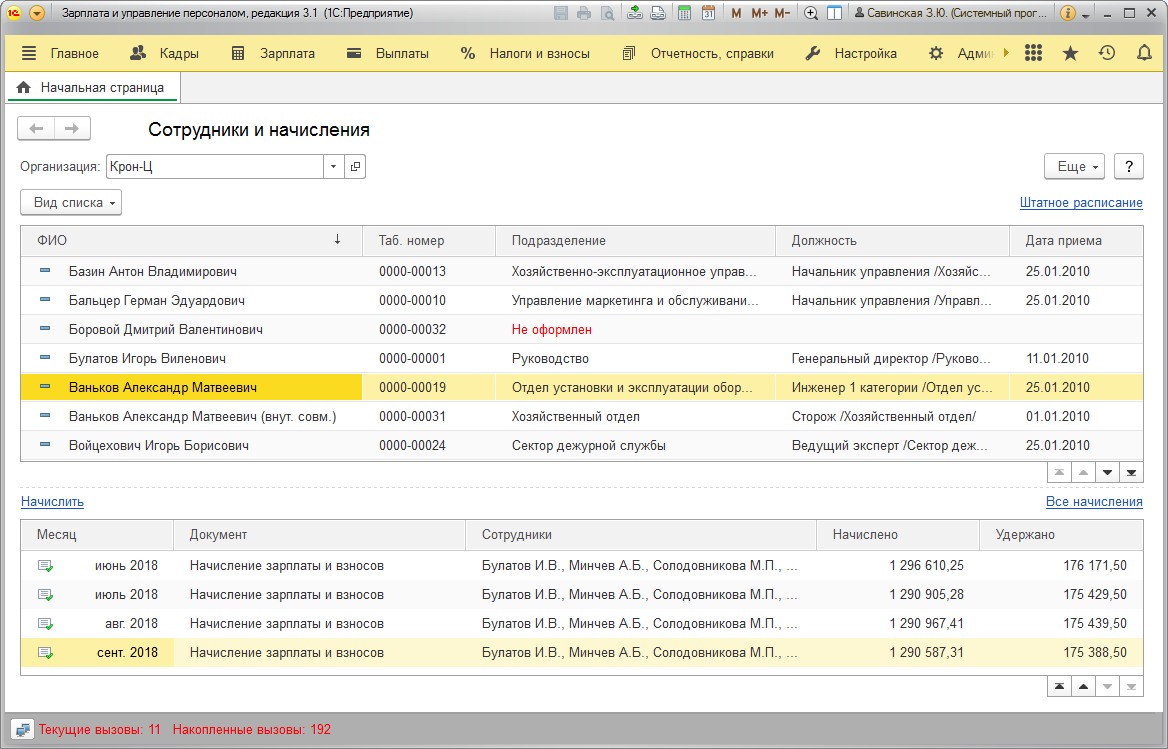Open print preview icon
Screen dimensions: 1168x749
click(608, 13)
